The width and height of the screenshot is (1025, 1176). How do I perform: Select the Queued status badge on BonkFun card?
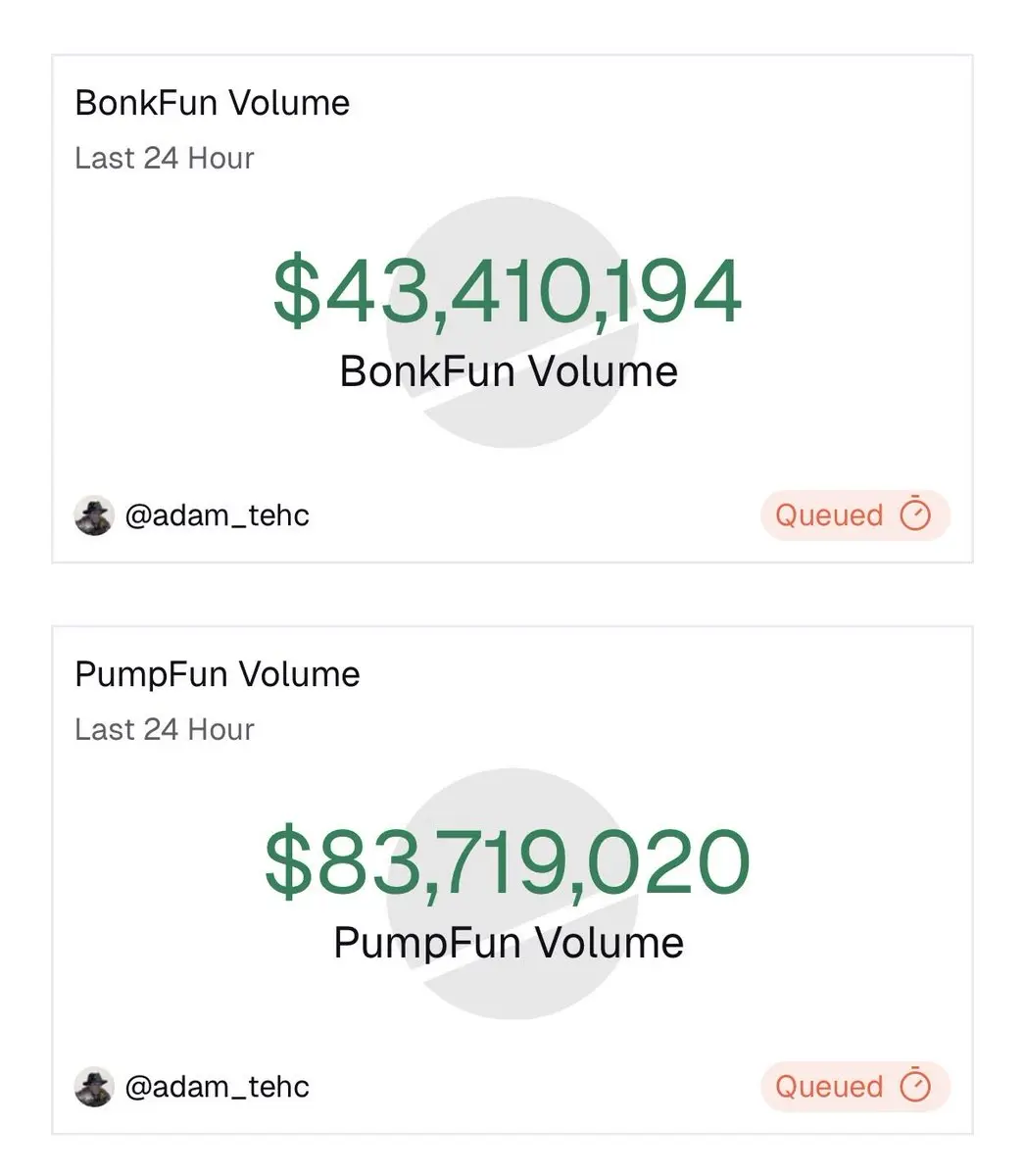pyautogui.click(x=855, y=514)
